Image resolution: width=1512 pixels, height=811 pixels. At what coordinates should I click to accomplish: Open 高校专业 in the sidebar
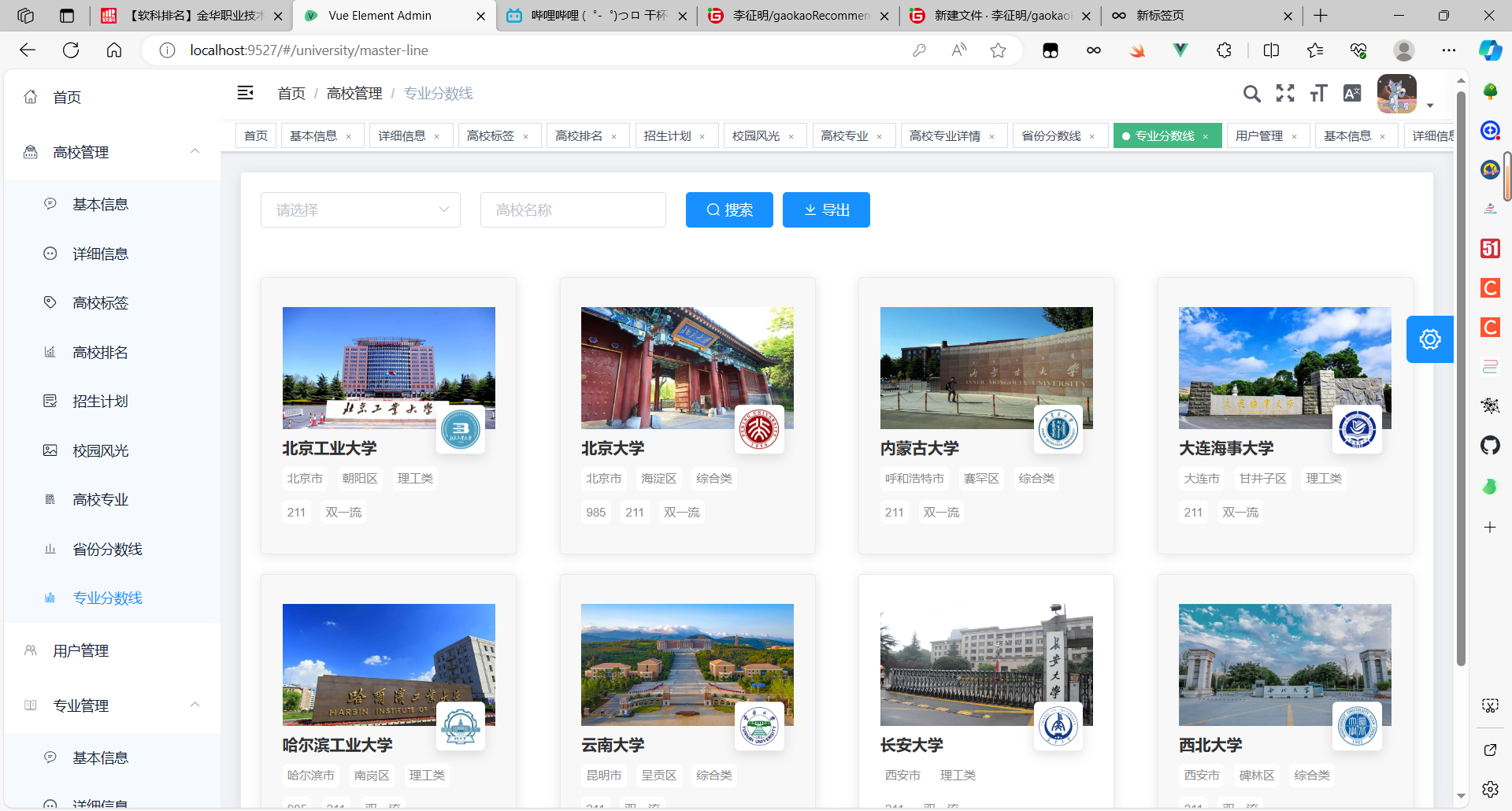[x=112, y=499]
